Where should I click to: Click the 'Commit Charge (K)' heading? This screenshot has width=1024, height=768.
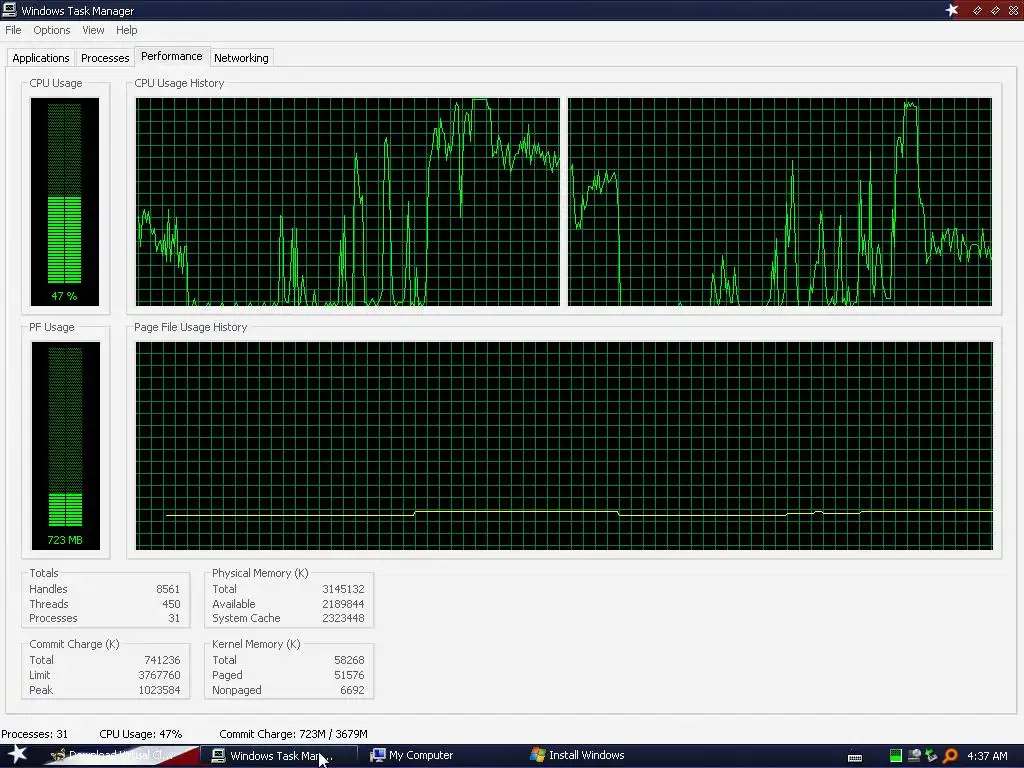74,645
